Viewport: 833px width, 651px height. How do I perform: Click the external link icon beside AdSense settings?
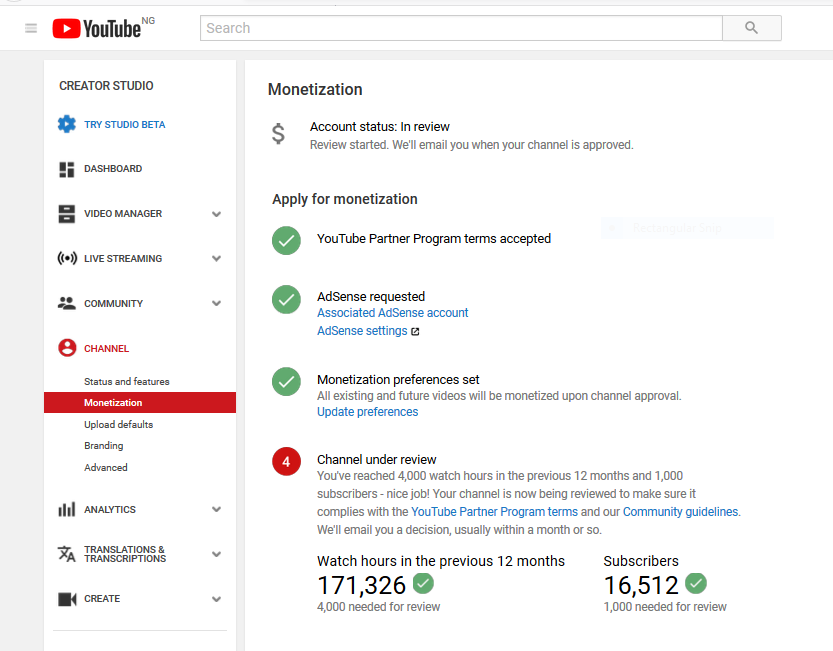point(415,332)
